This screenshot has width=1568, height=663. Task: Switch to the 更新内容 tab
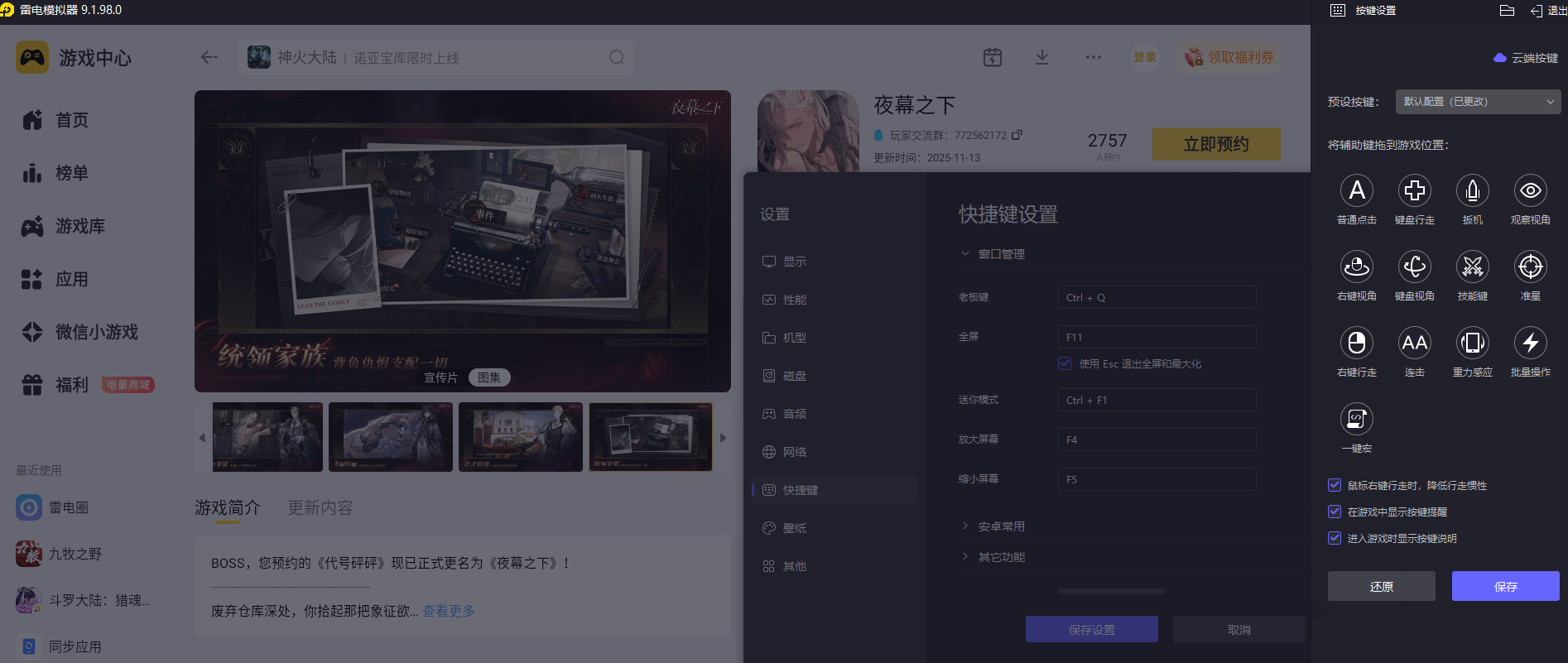pyautogui.click(x=320, y=507)
